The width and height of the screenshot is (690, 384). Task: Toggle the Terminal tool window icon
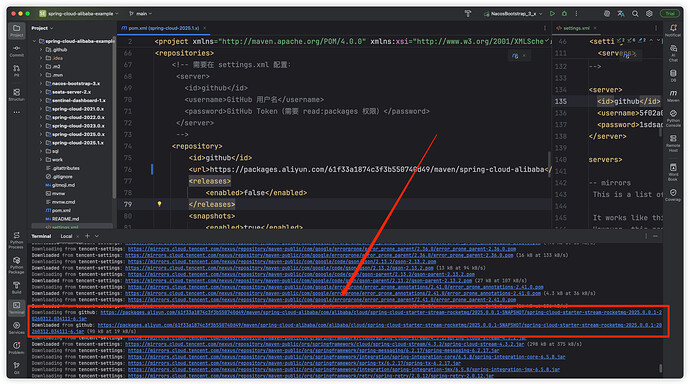click(x=16, y=307)
